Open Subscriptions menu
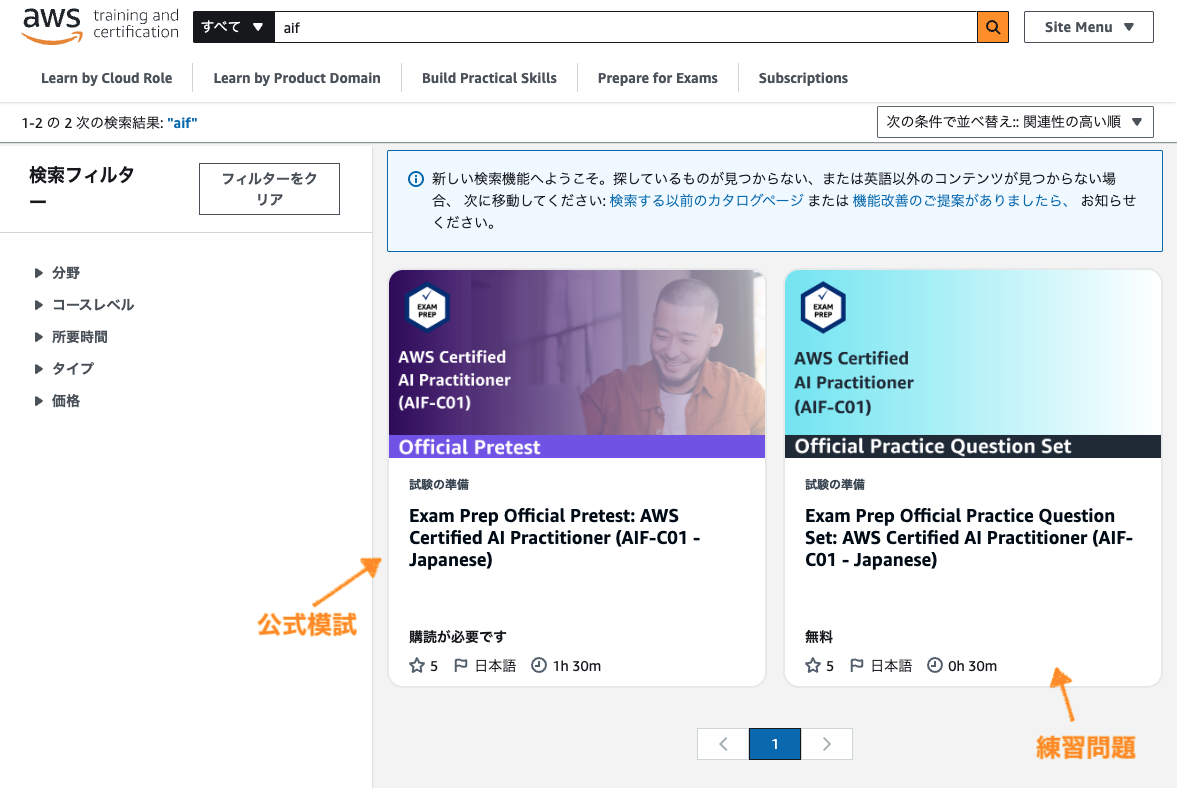1177x788 pixels. point(803,78)
